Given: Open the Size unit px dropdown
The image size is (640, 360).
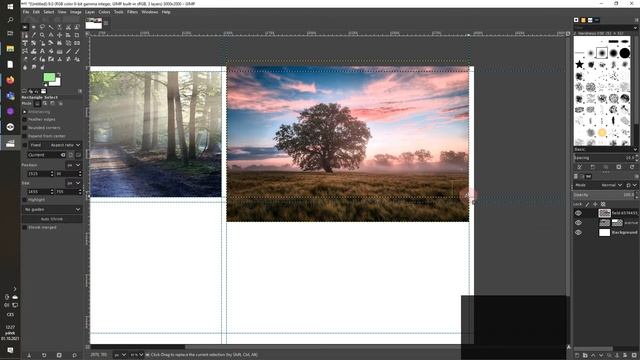Looking at the screenshot, I should pos(74,183).
